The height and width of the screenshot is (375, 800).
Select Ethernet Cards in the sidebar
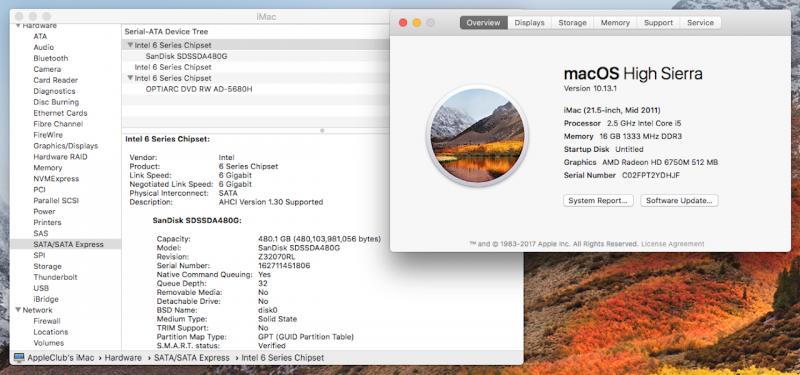[x=60, y=113]
